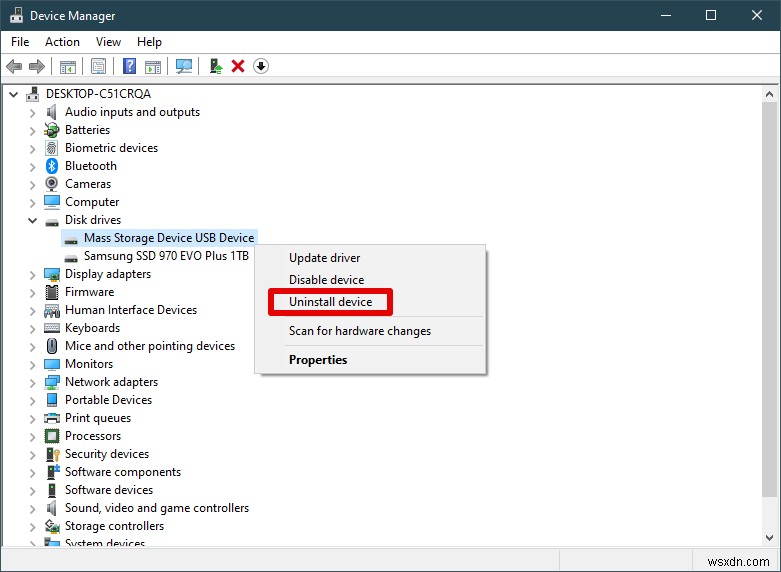Select the DESKTOP-C51CRQA computer name
This screenshot has height=572, width=781.
tap(98, 94)
